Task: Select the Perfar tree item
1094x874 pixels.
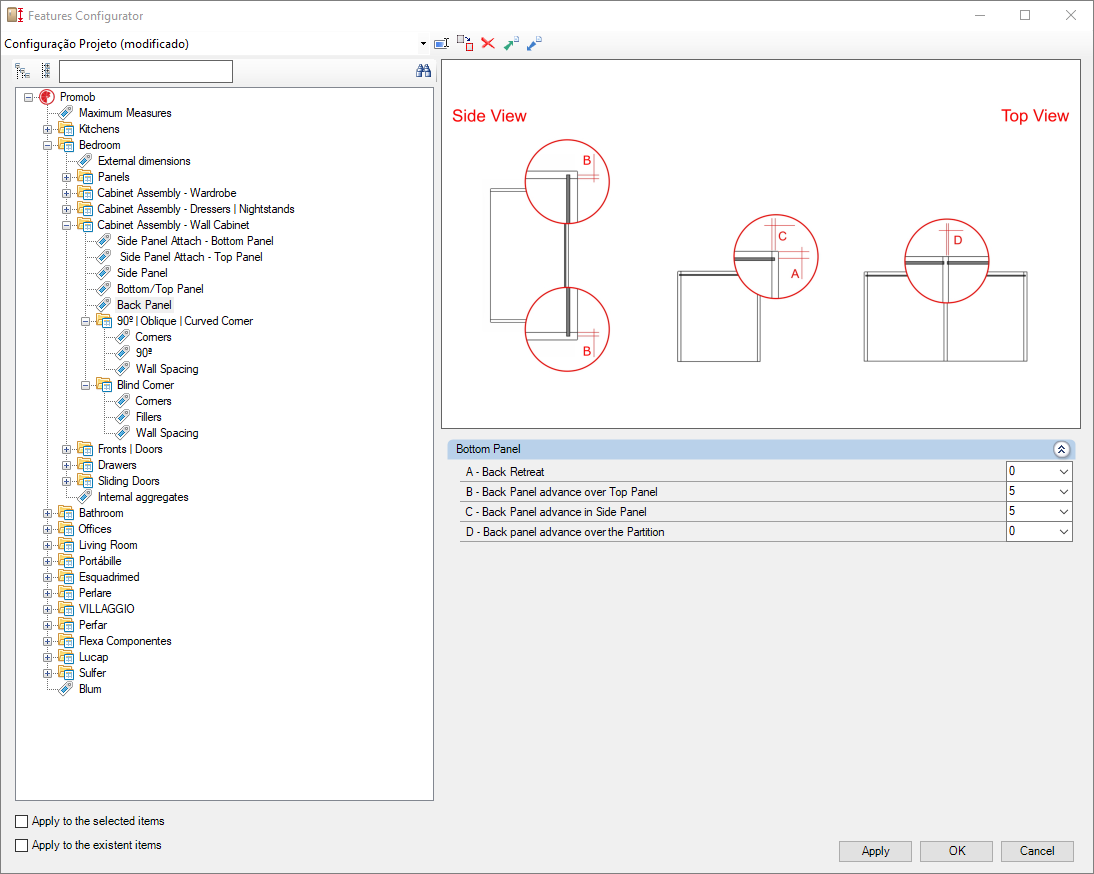Action: click(x=93, y=625)
